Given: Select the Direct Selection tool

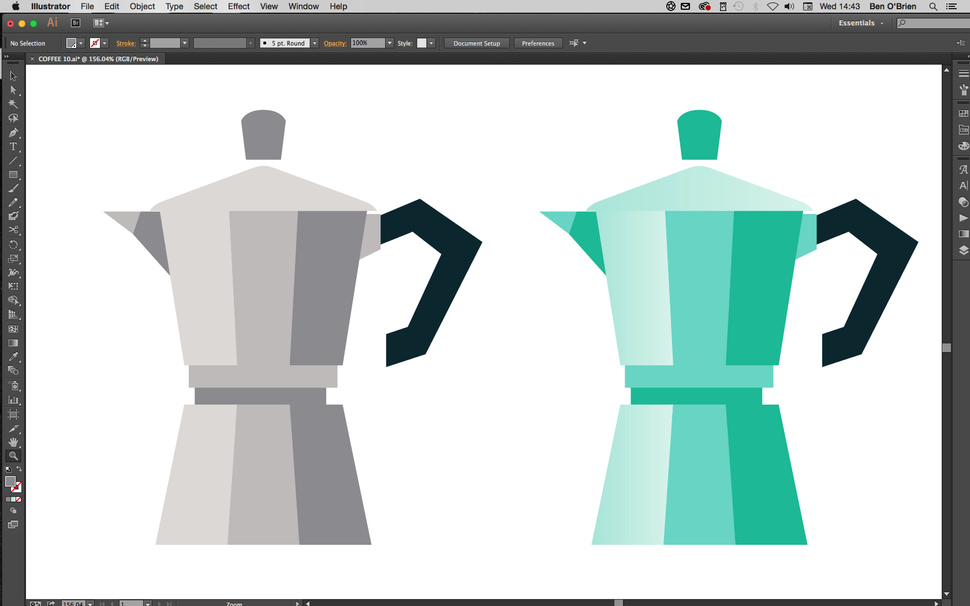Looking at the screenshot, I should point(13,90).
